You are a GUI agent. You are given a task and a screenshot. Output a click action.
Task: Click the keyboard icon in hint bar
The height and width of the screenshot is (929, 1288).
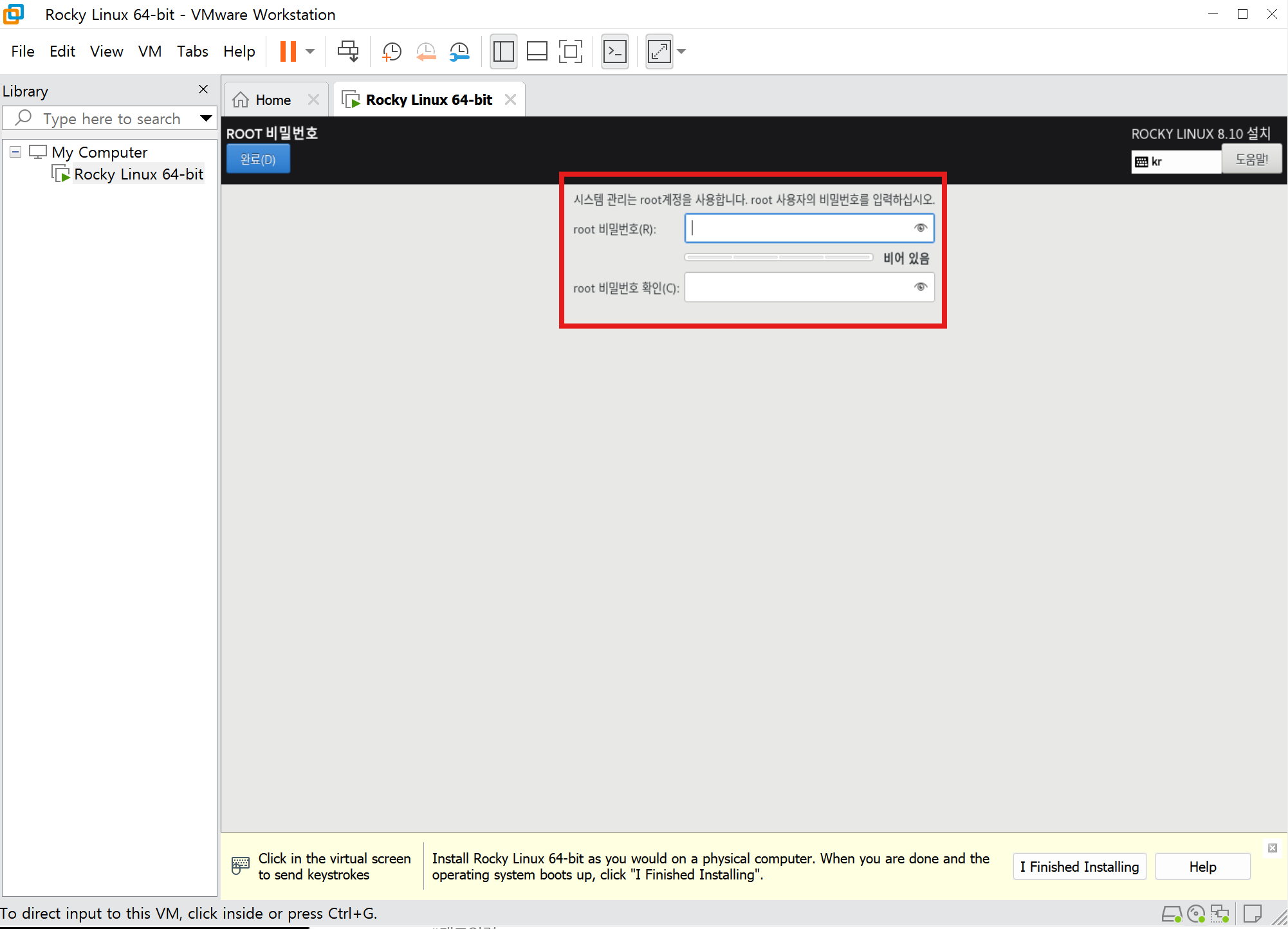pos(240,866)
